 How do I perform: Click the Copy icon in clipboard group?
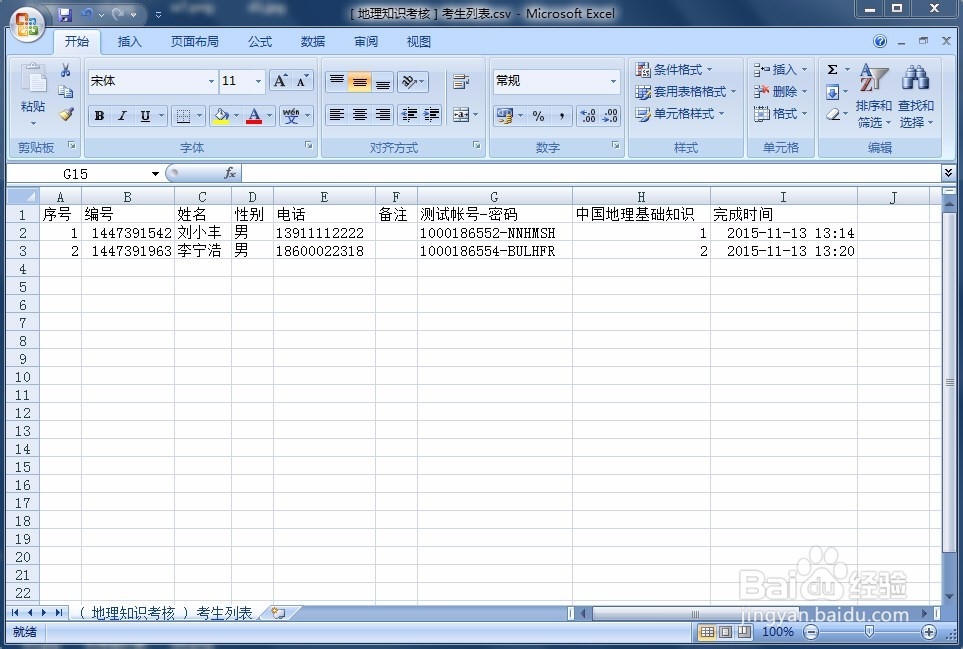(66, 92)
